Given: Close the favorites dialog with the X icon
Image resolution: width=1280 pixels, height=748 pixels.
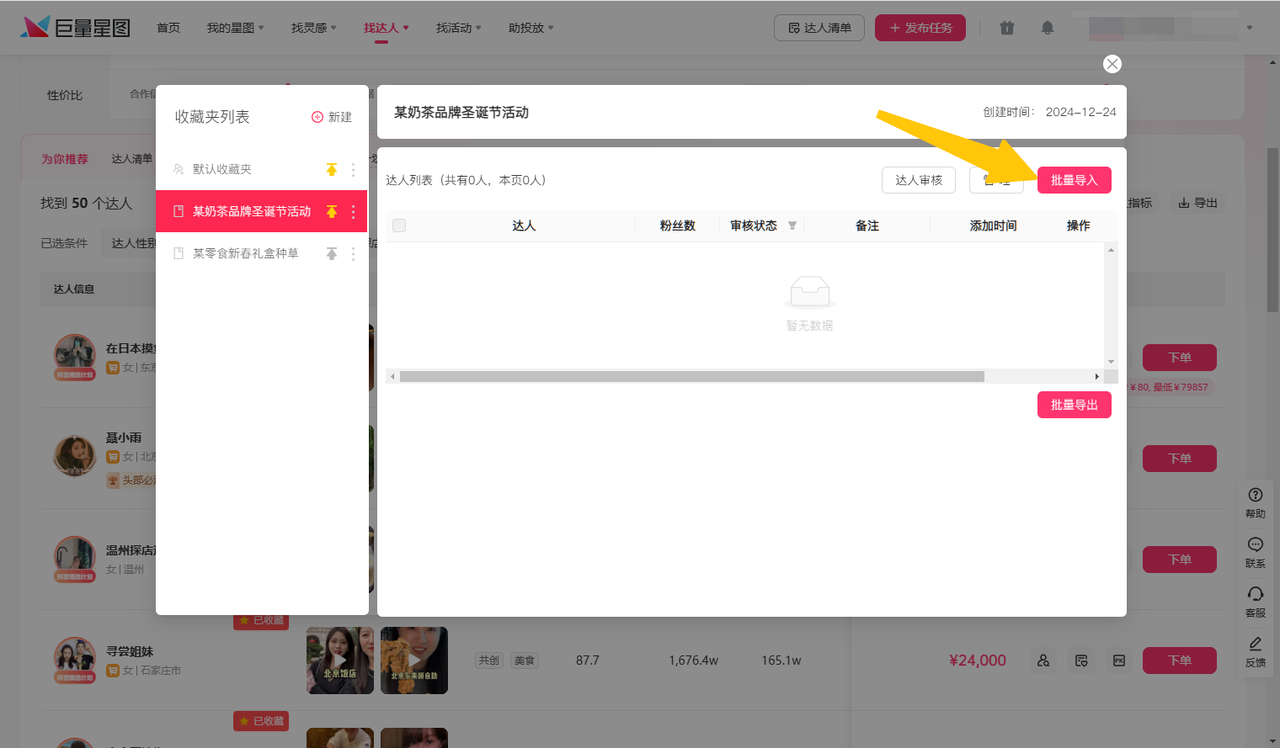Looking at the screenshot, I should tap(1111, 64).
